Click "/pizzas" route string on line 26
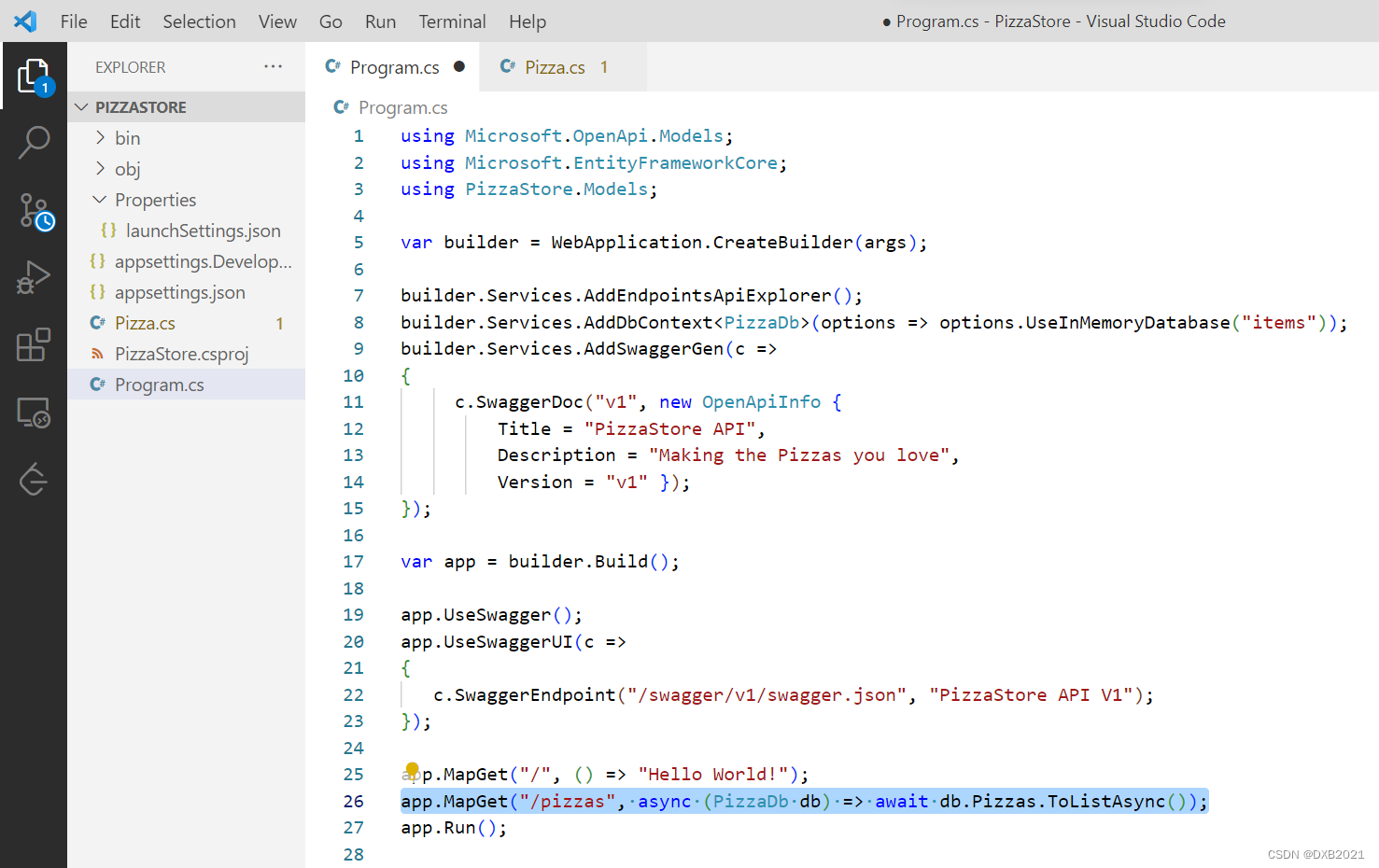1379x868 pixels. [x=568, y=801]
